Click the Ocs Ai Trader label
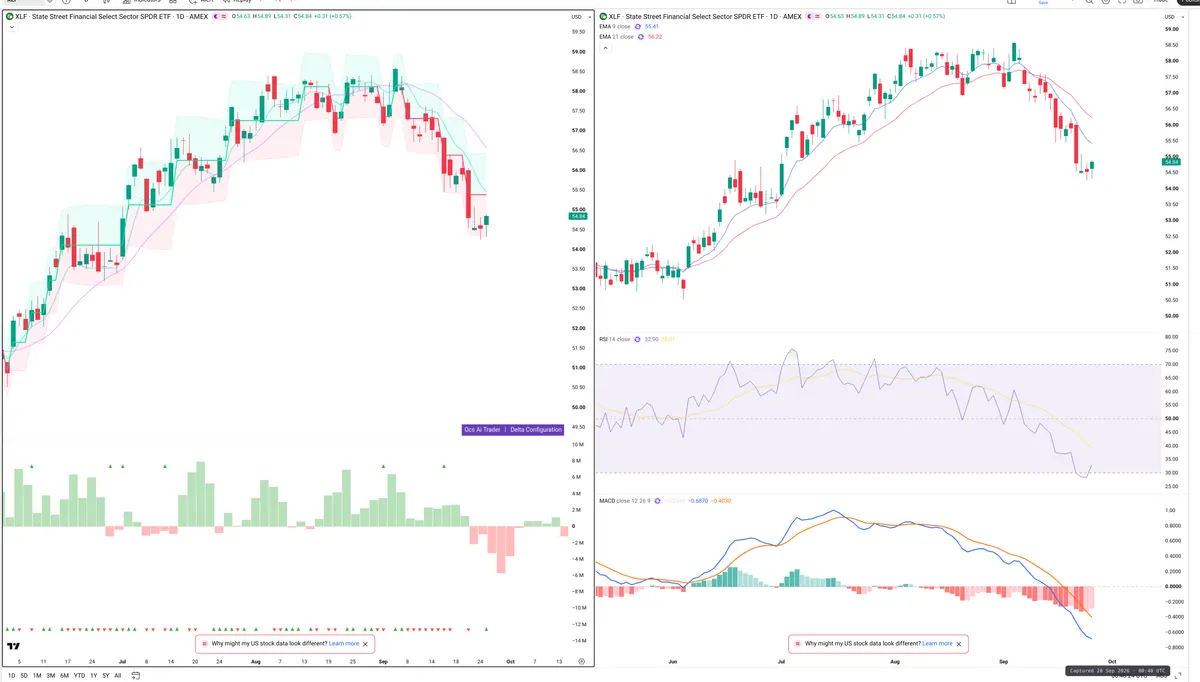 482,430
